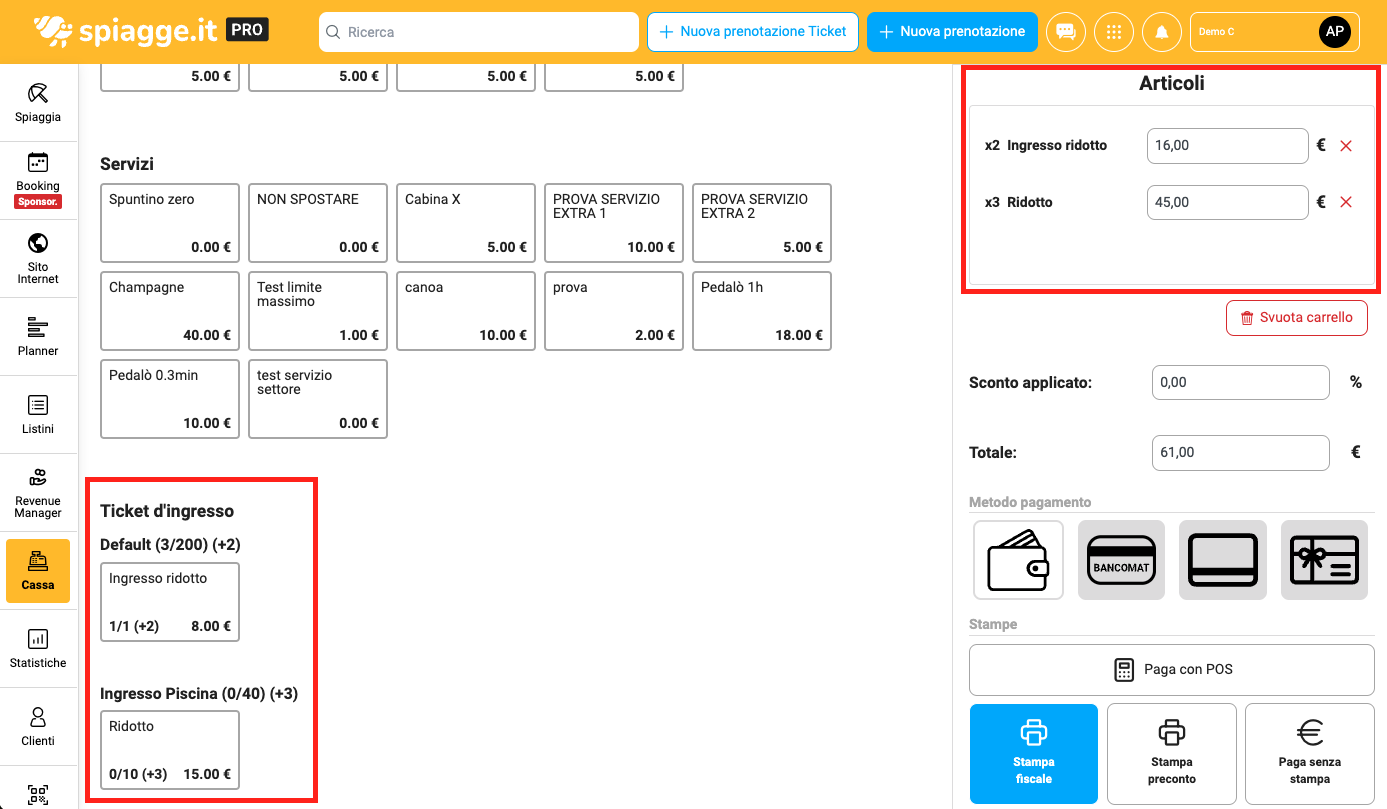Select the credit card payment icon
The image size is (1387, 809).
click(x=1222, y=560)
